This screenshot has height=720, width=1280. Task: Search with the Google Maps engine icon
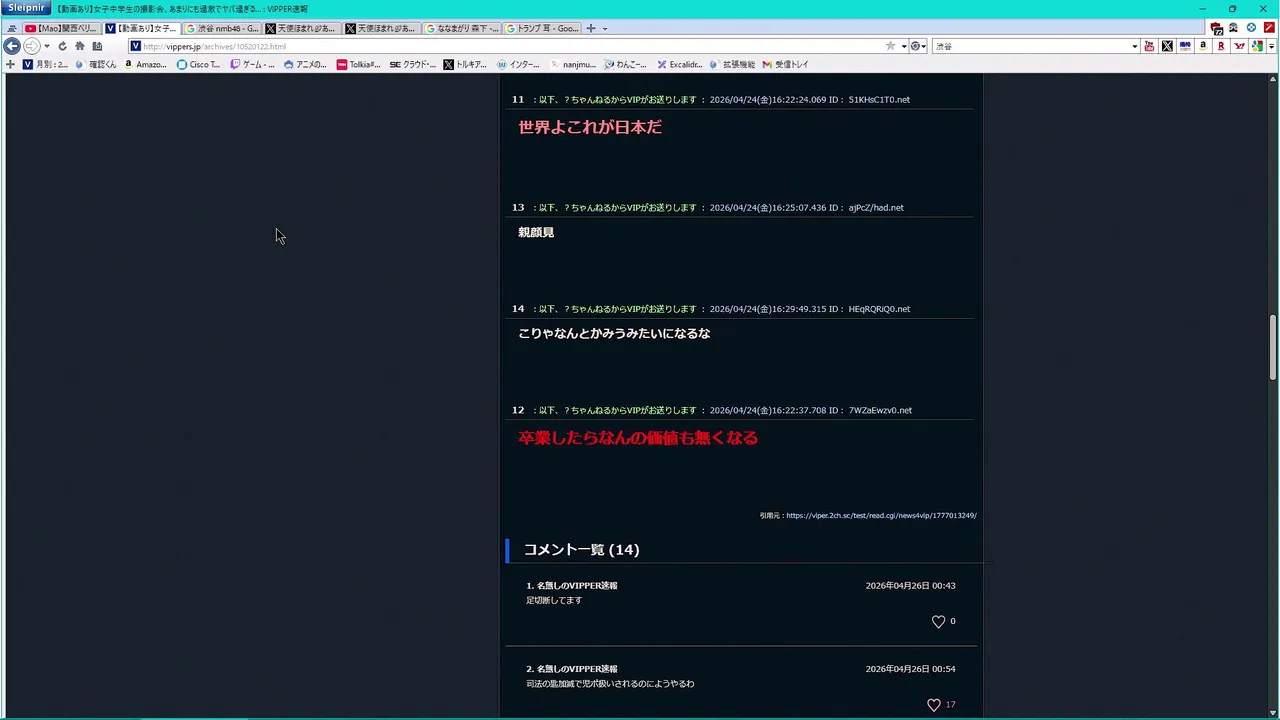click(x=1257, y=46)
